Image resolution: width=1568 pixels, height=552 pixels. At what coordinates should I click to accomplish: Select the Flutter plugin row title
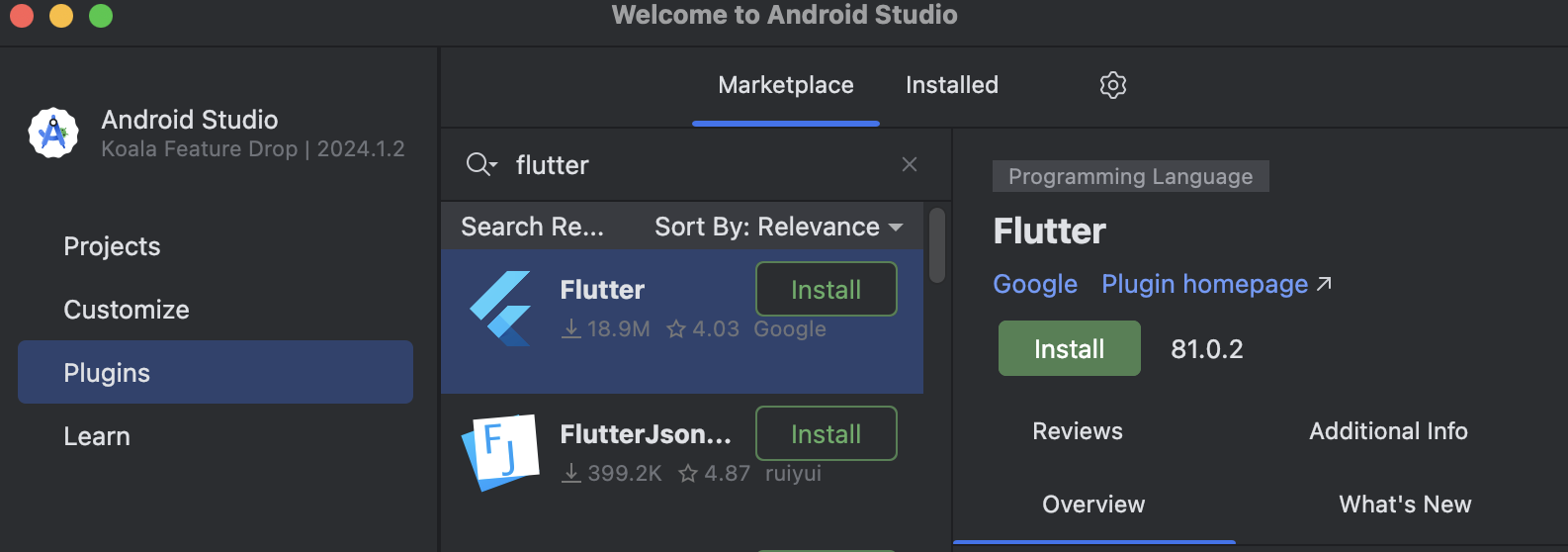click(x=602, y=290)
